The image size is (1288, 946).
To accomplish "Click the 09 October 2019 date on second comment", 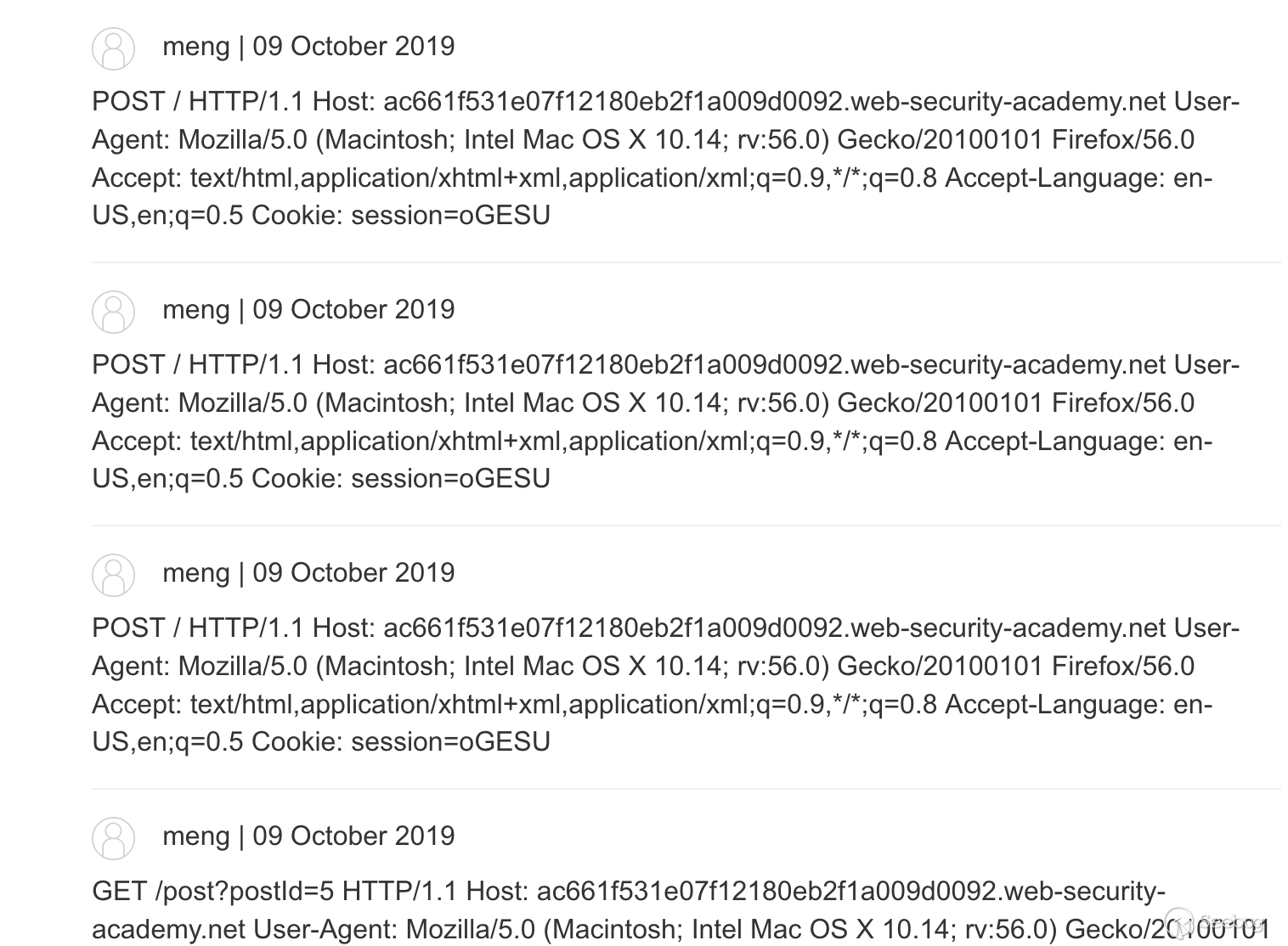I will click(353, 309).
